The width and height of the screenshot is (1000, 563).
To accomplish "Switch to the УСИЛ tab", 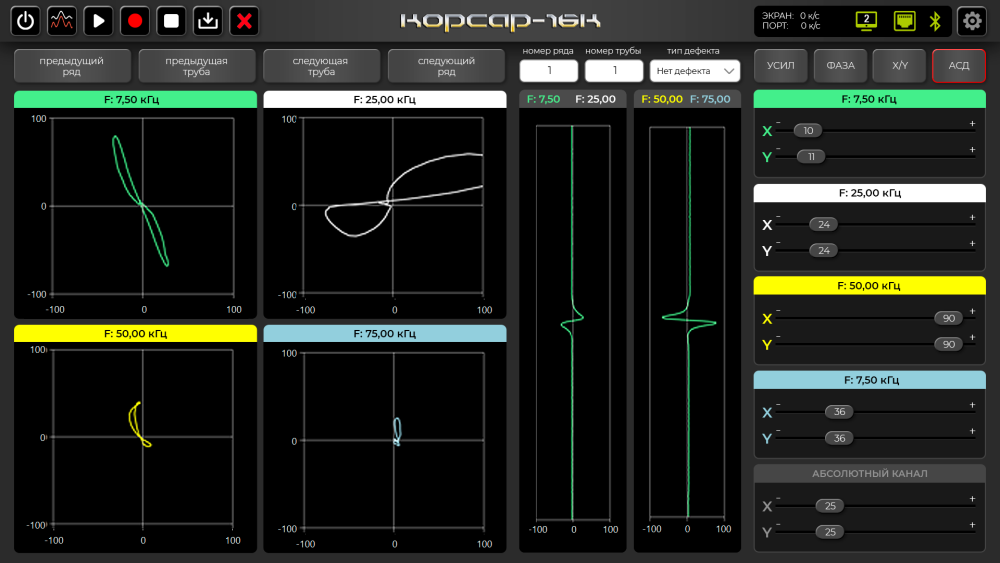I will click(x=781, y=66).
